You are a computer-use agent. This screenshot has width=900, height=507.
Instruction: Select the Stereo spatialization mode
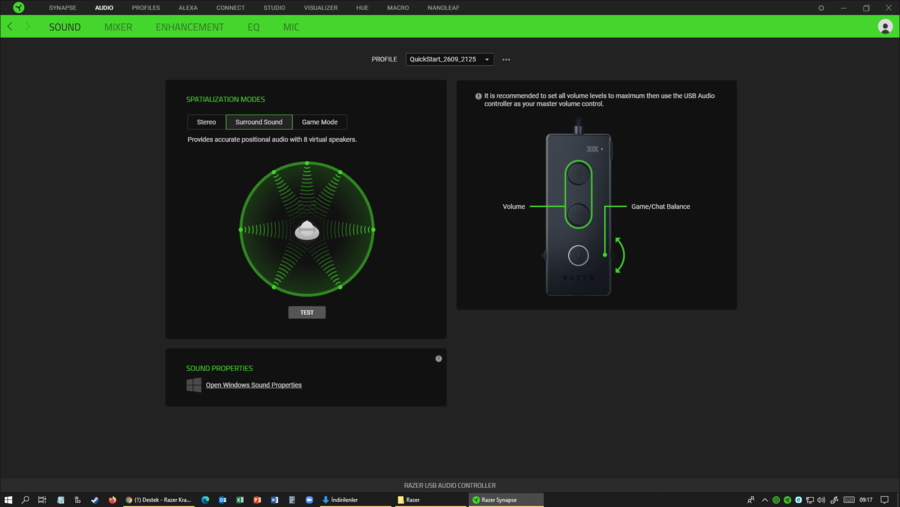(x=206, y=122)
